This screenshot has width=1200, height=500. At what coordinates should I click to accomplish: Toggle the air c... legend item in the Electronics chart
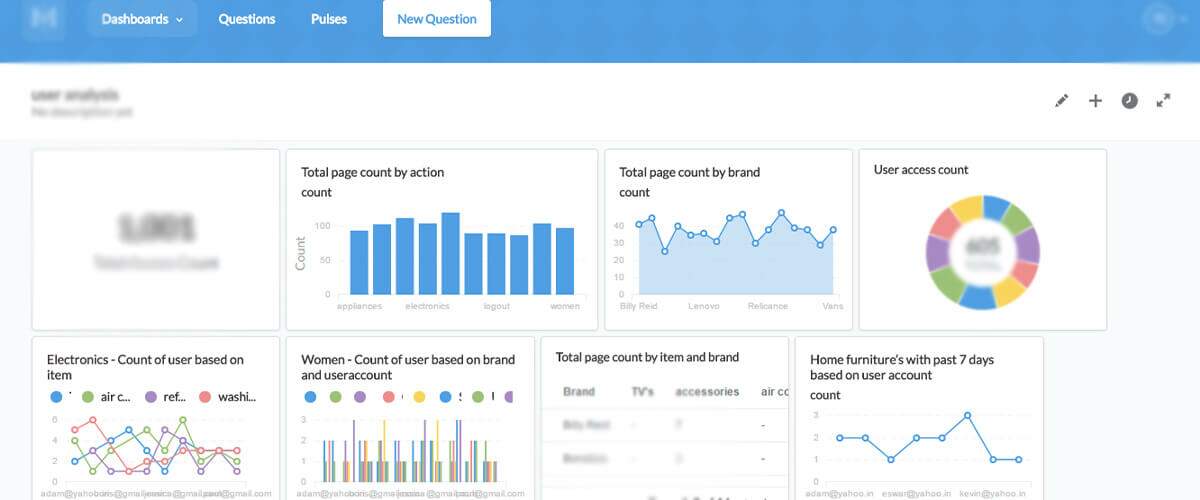[106, 397]
